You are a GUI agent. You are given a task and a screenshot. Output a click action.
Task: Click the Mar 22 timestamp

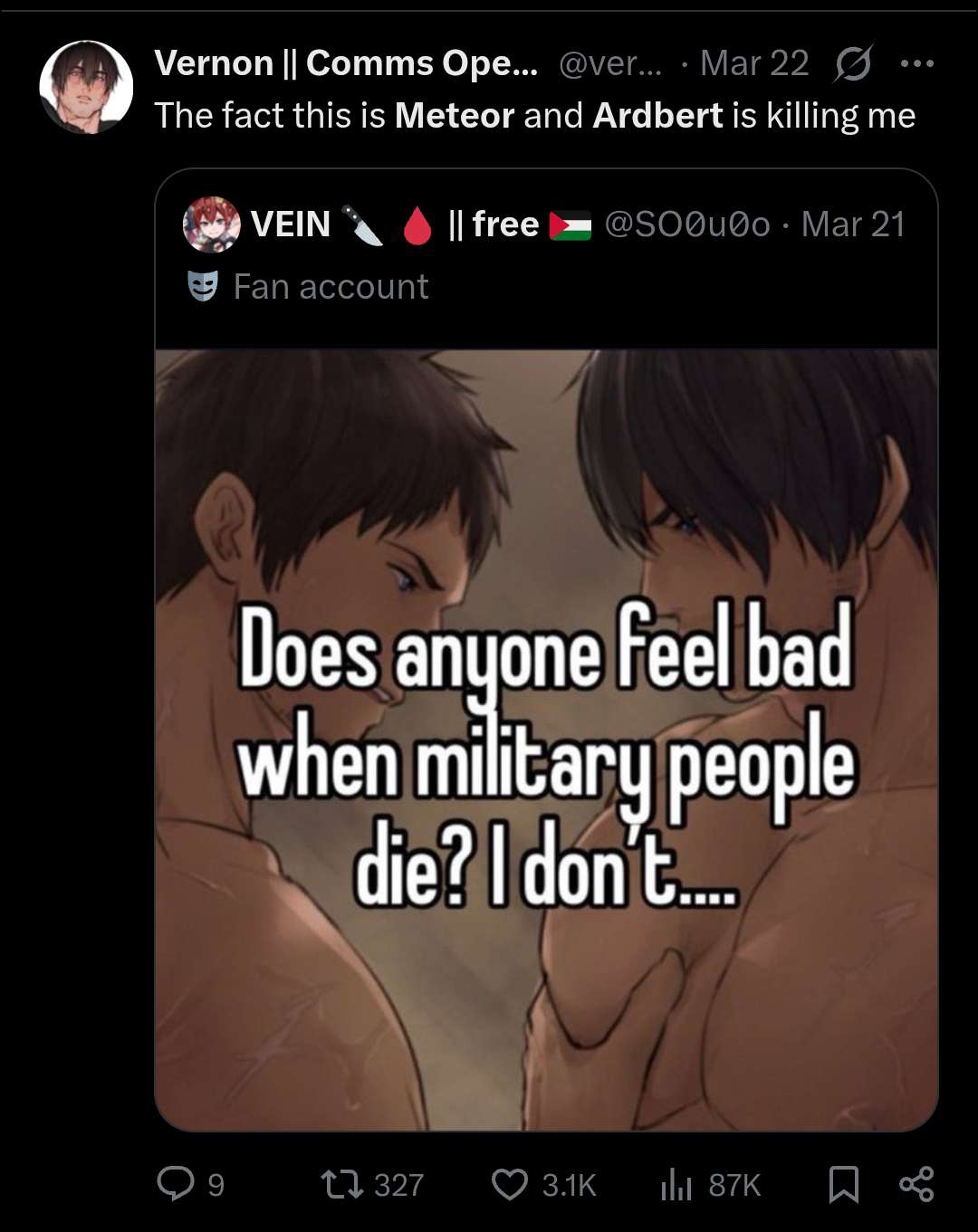click(754, 63)
